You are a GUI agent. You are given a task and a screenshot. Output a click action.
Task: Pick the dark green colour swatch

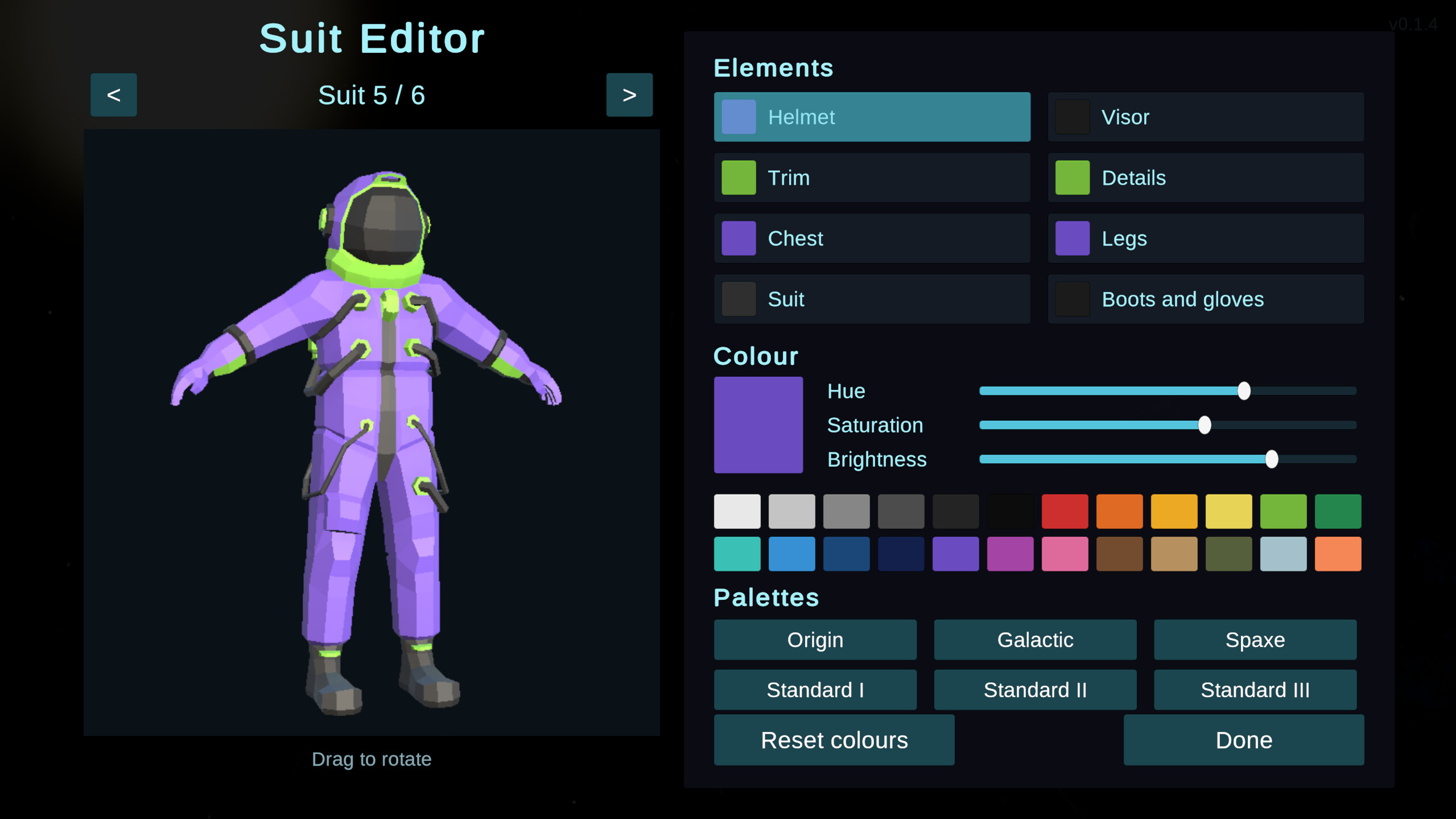1338,511
